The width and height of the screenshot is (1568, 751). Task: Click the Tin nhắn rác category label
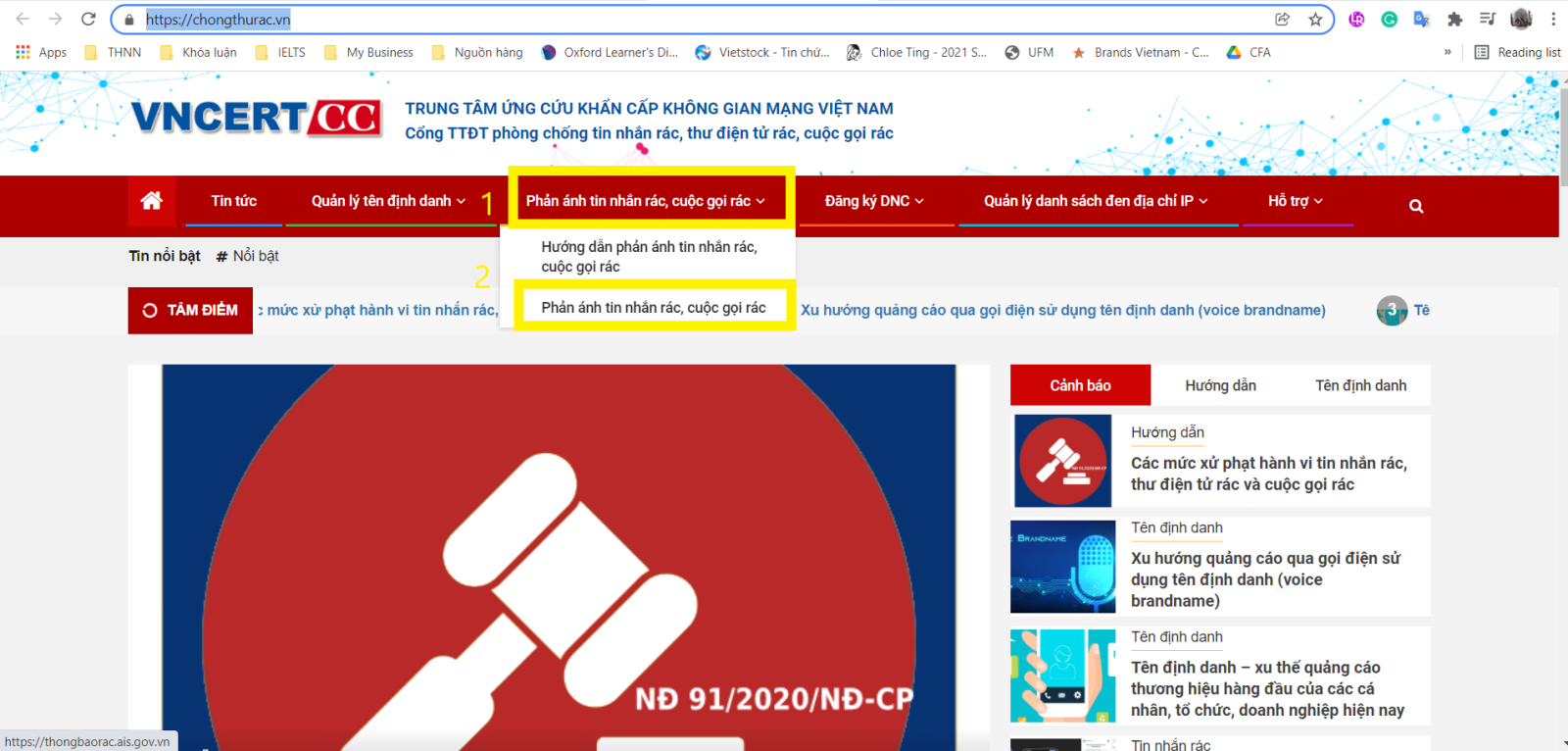coord(1170,745)
